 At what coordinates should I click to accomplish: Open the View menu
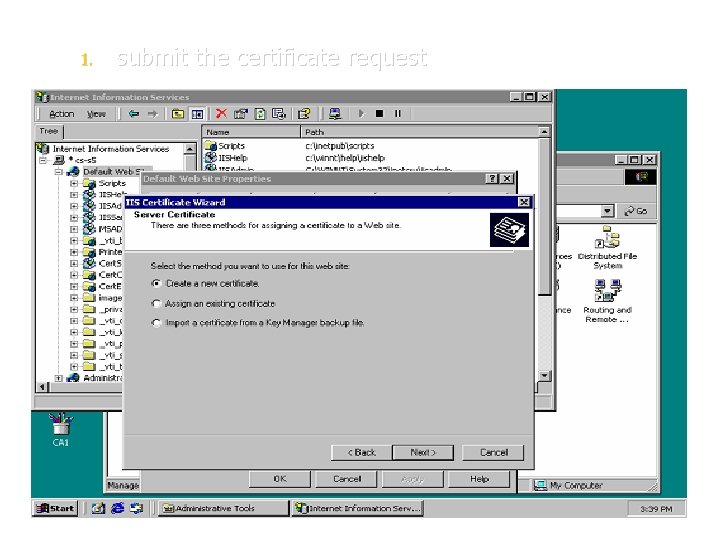click(x=96, y=114)
